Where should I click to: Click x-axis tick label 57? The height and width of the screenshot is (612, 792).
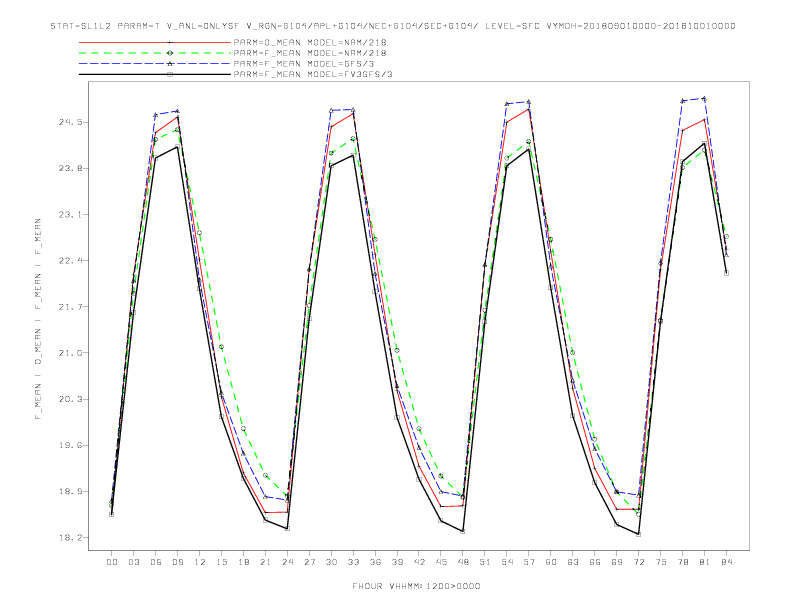(529, 562)
